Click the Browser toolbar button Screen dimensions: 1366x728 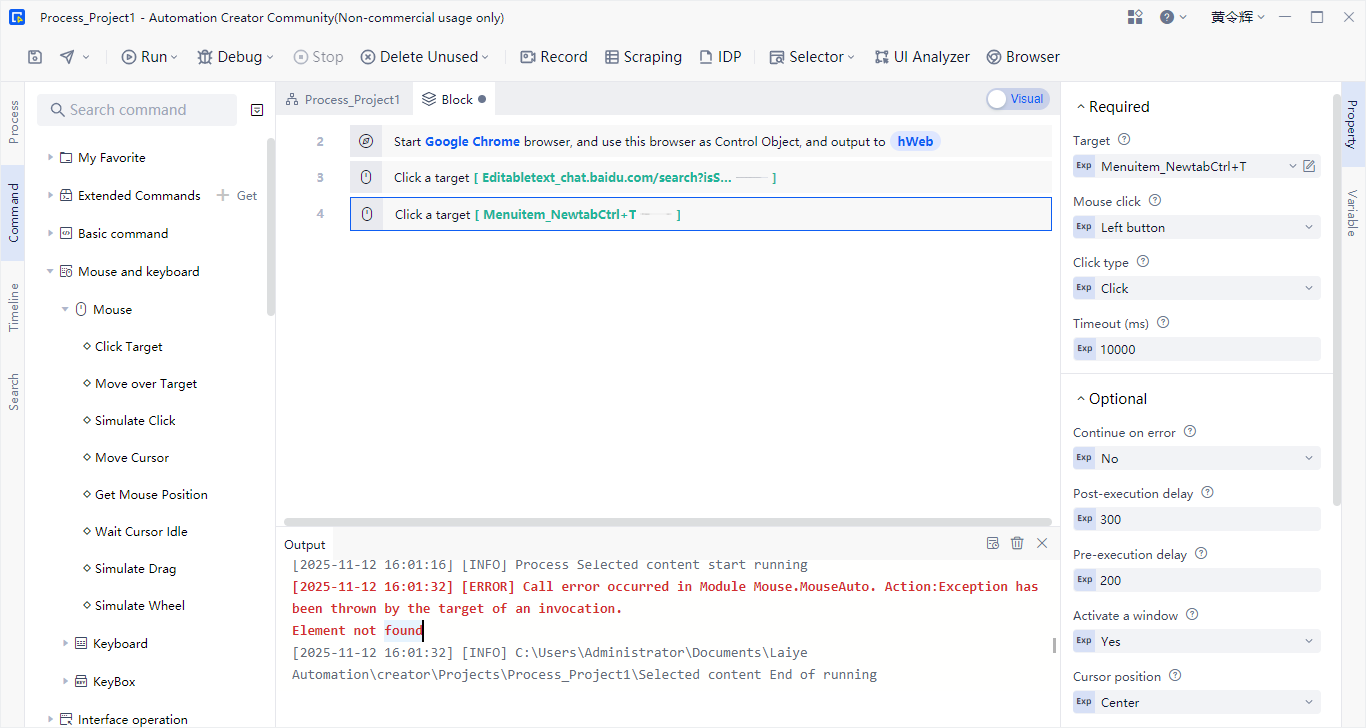1022,57
